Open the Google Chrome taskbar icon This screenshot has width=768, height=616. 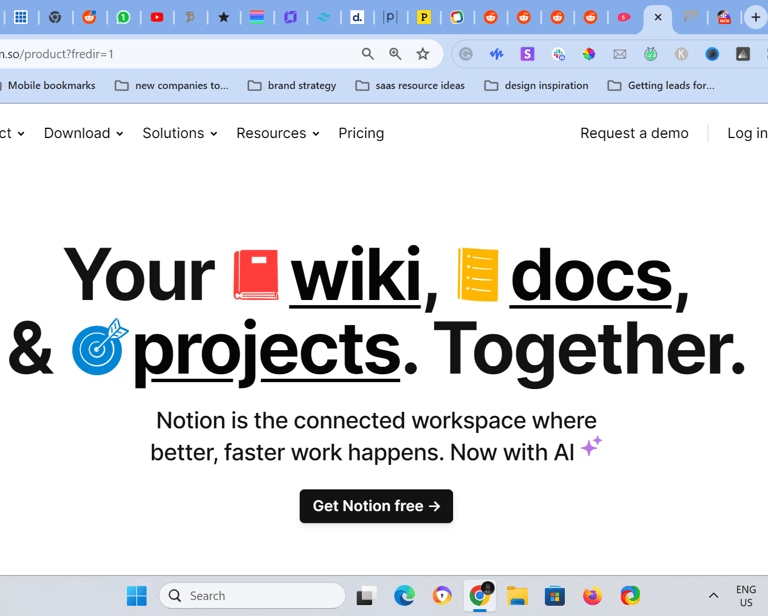click(480, 596)
